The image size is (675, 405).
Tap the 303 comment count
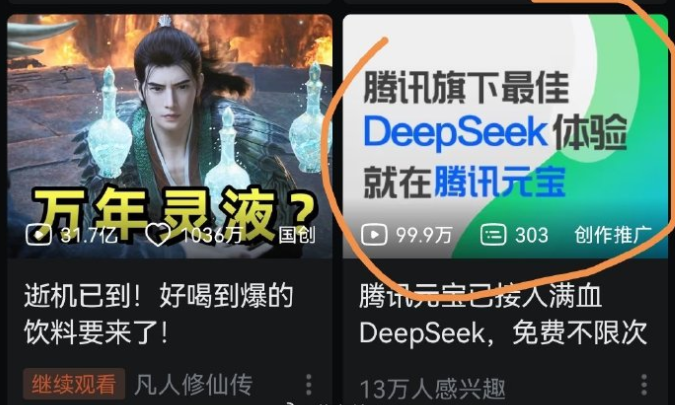pyautogui.click(x=532, y=235)
